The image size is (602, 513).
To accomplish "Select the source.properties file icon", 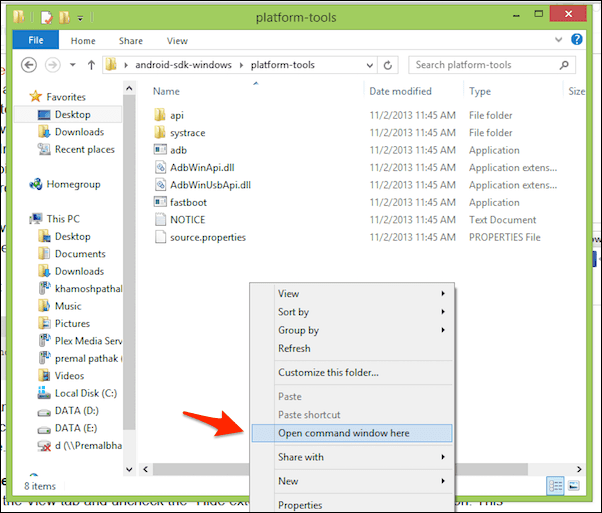I will (x=160, y=237).
